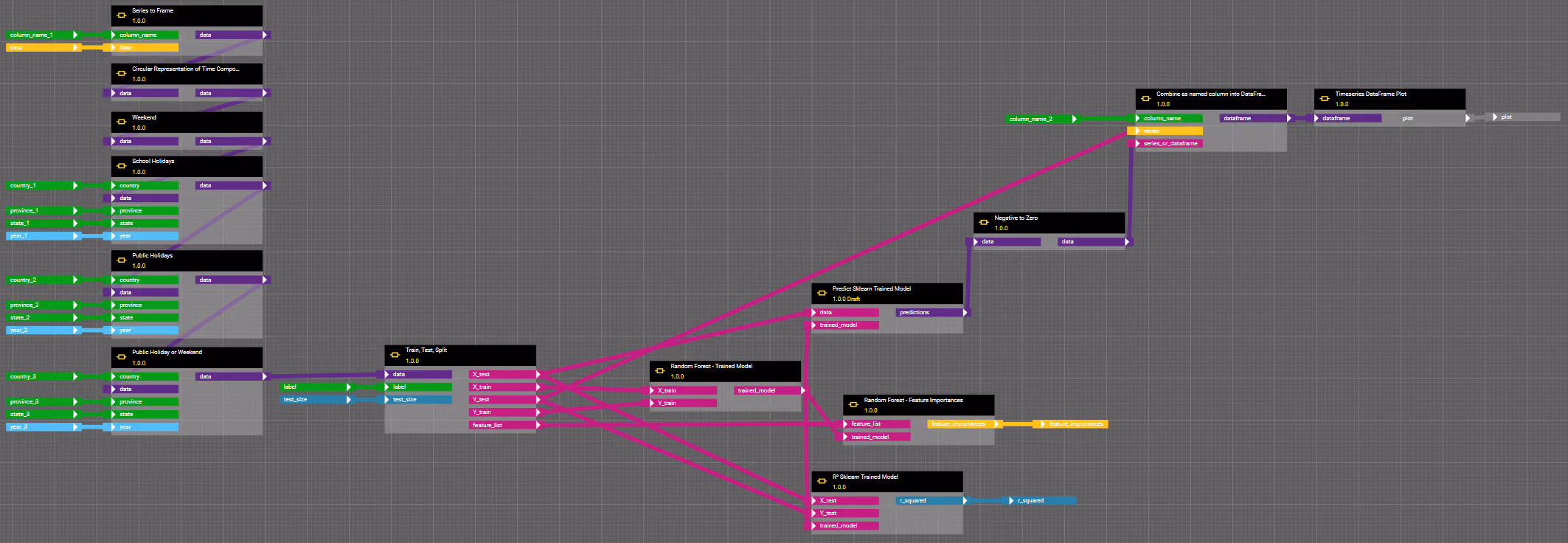Select the Random Forest - Feature Importances icon

[x=853, y=405]
